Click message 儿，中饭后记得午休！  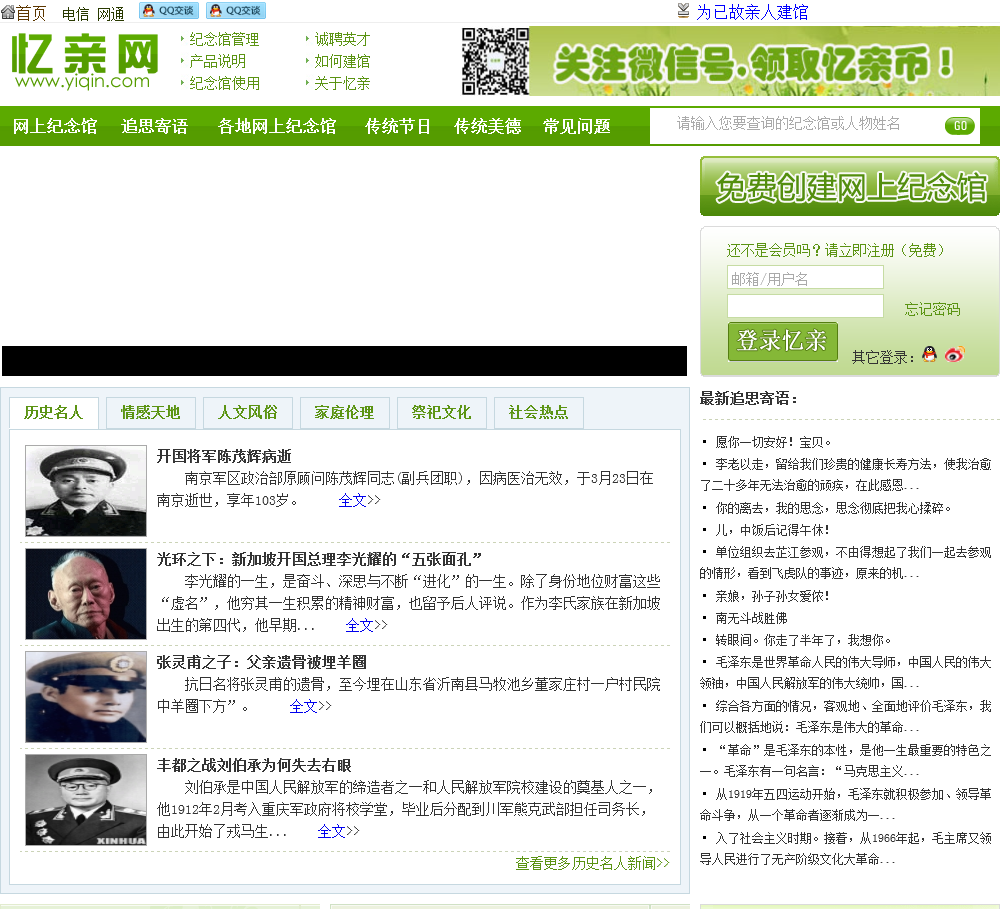click(x=772, y=530)
